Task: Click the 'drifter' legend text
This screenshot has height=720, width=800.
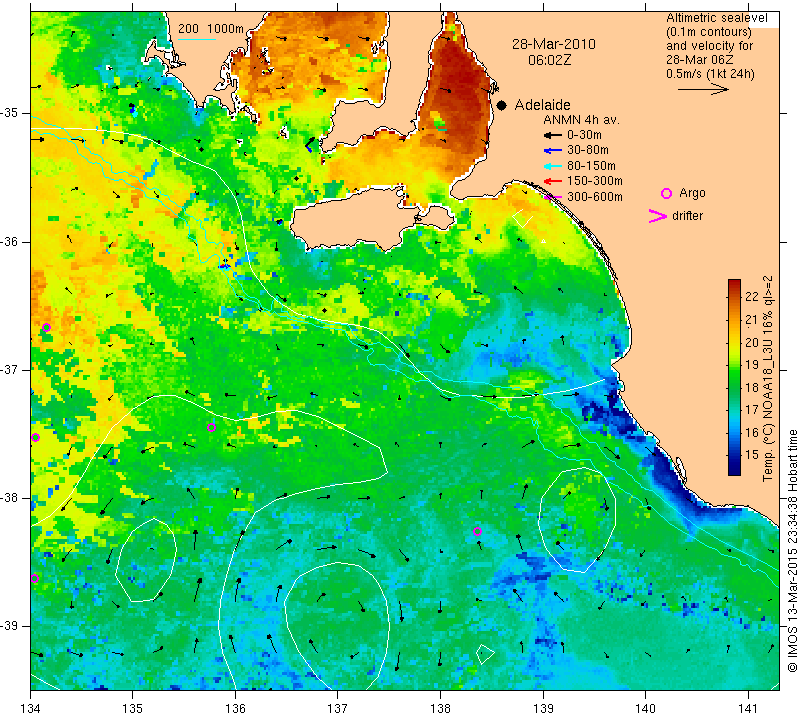Action: 687,216
